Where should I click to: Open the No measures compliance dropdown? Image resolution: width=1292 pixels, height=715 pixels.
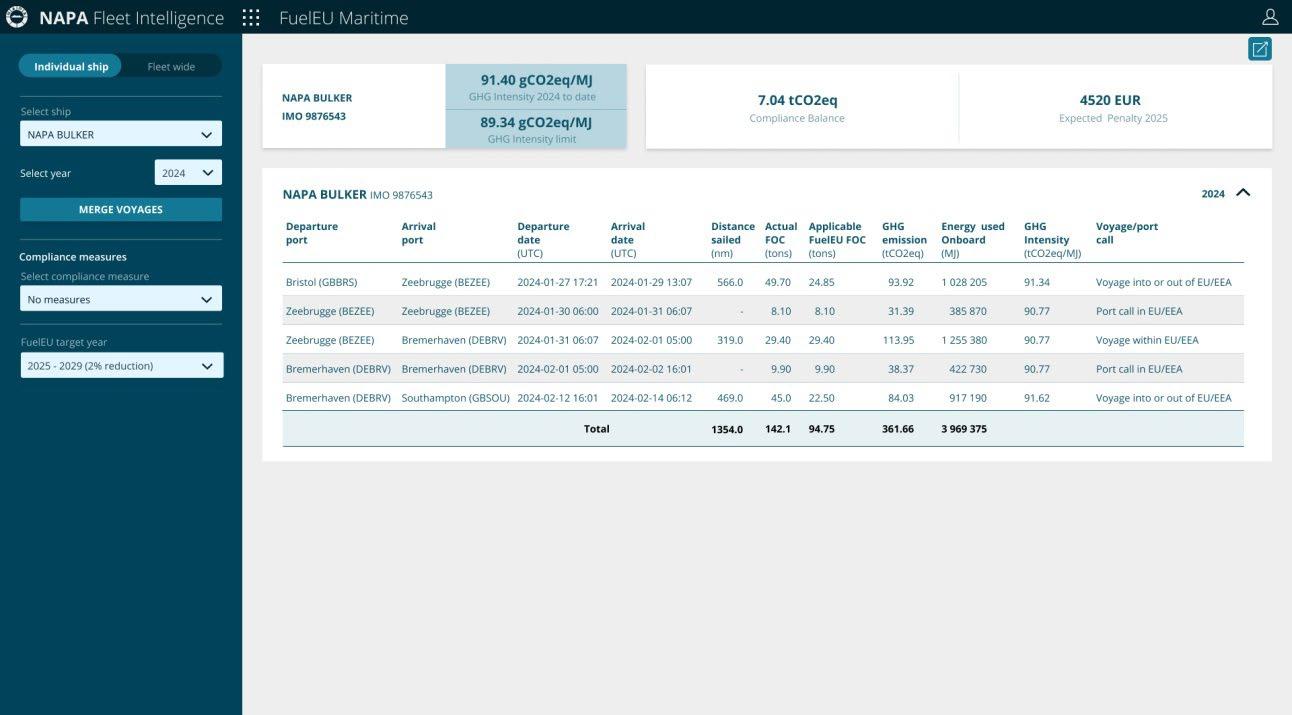pyautogui.click(x=121, y=299)
